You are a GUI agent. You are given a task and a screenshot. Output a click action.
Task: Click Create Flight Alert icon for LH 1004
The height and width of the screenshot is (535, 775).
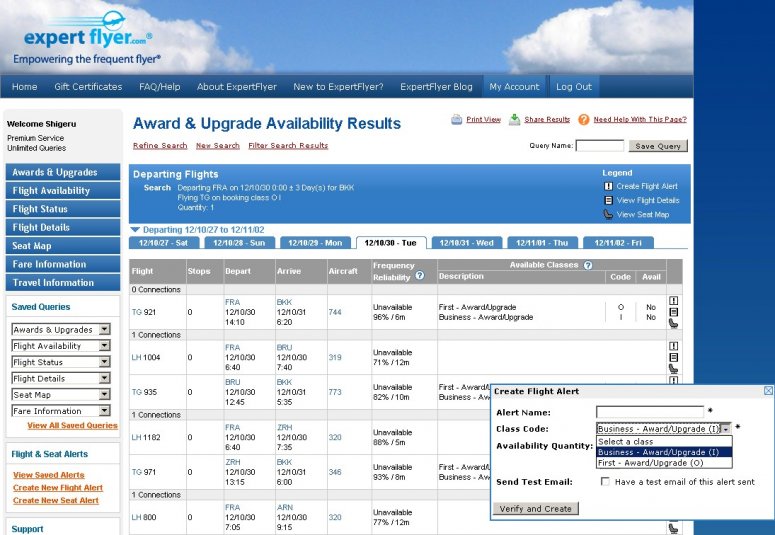coord(673,346)
